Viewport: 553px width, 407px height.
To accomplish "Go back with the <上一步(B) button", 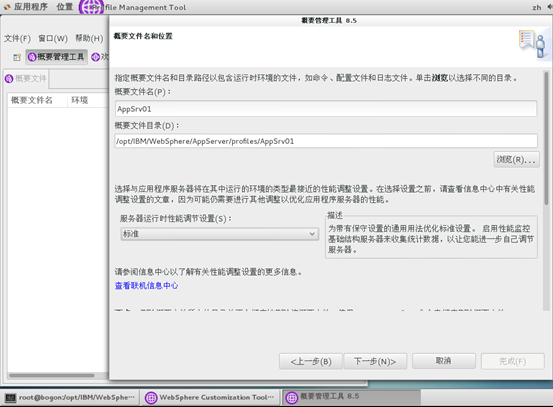I will coord(311,362).
